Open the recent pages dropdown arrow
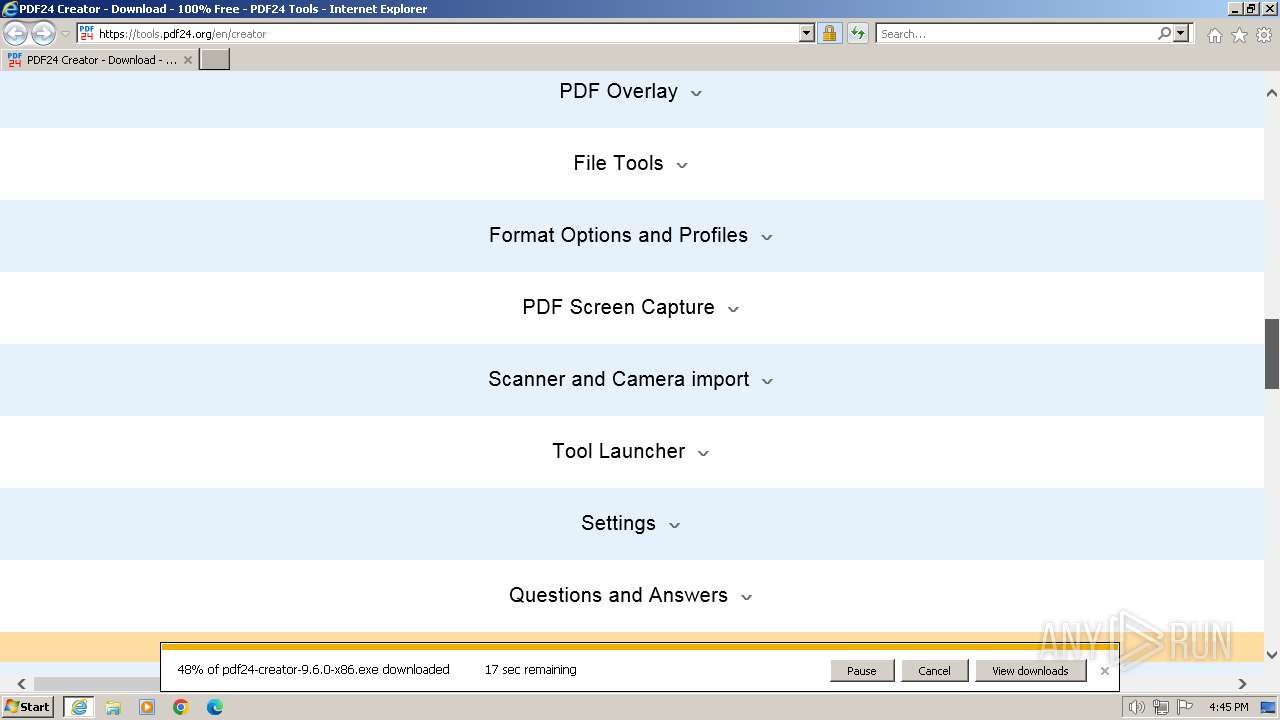 pos(65,34)
